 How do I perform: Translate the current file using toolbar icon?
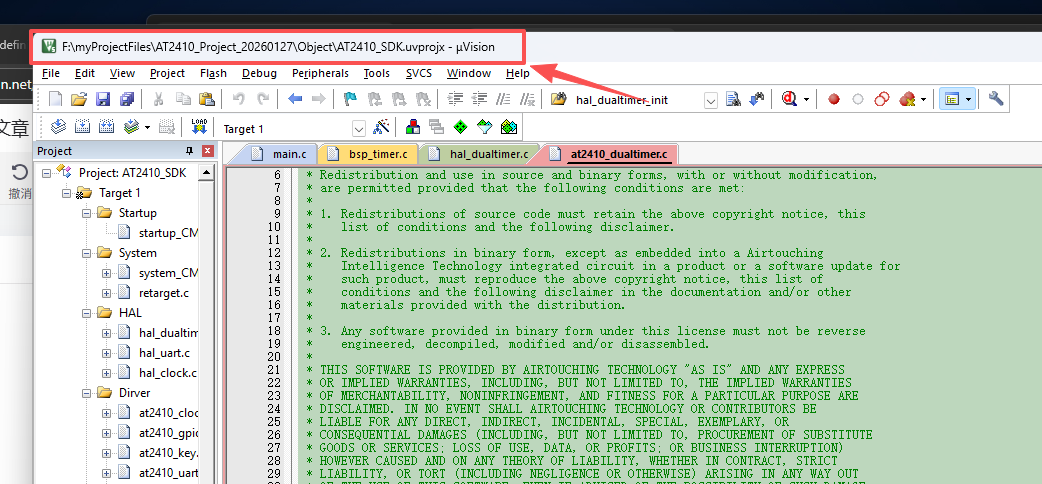click(x=59, y=126)
